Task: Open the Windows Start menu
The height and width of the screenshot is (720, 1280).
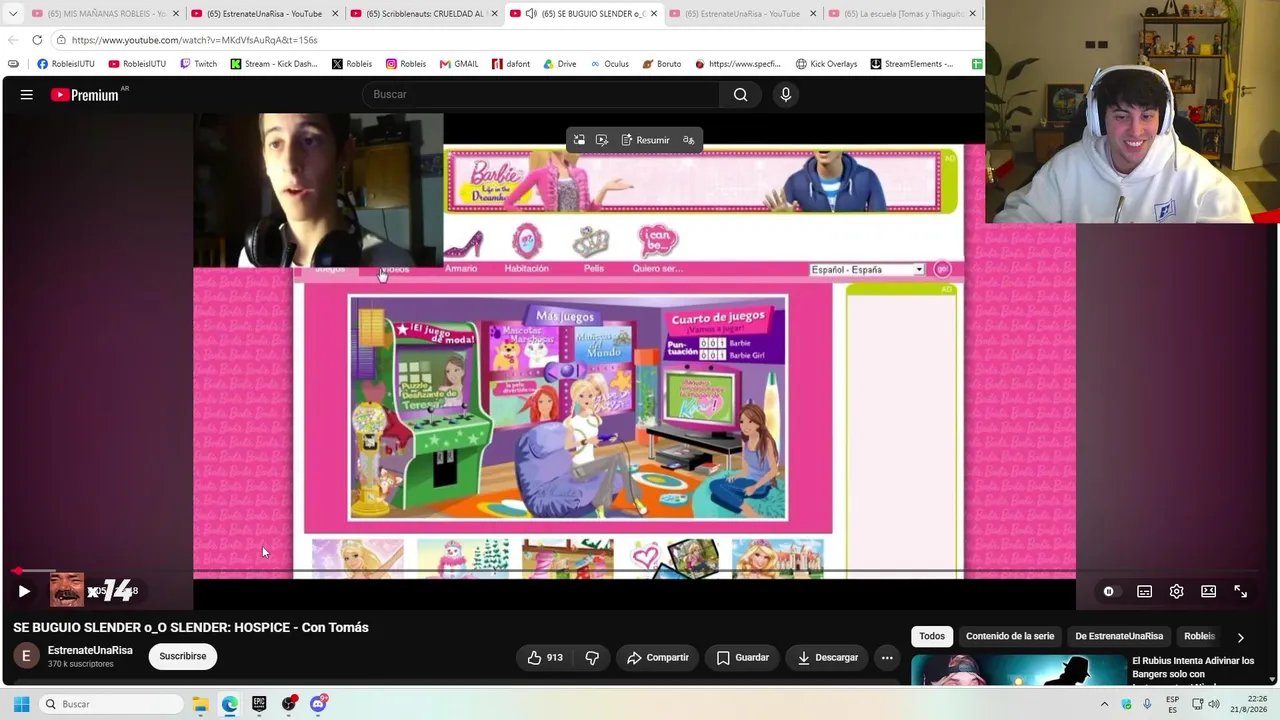Action: point(21,704)
